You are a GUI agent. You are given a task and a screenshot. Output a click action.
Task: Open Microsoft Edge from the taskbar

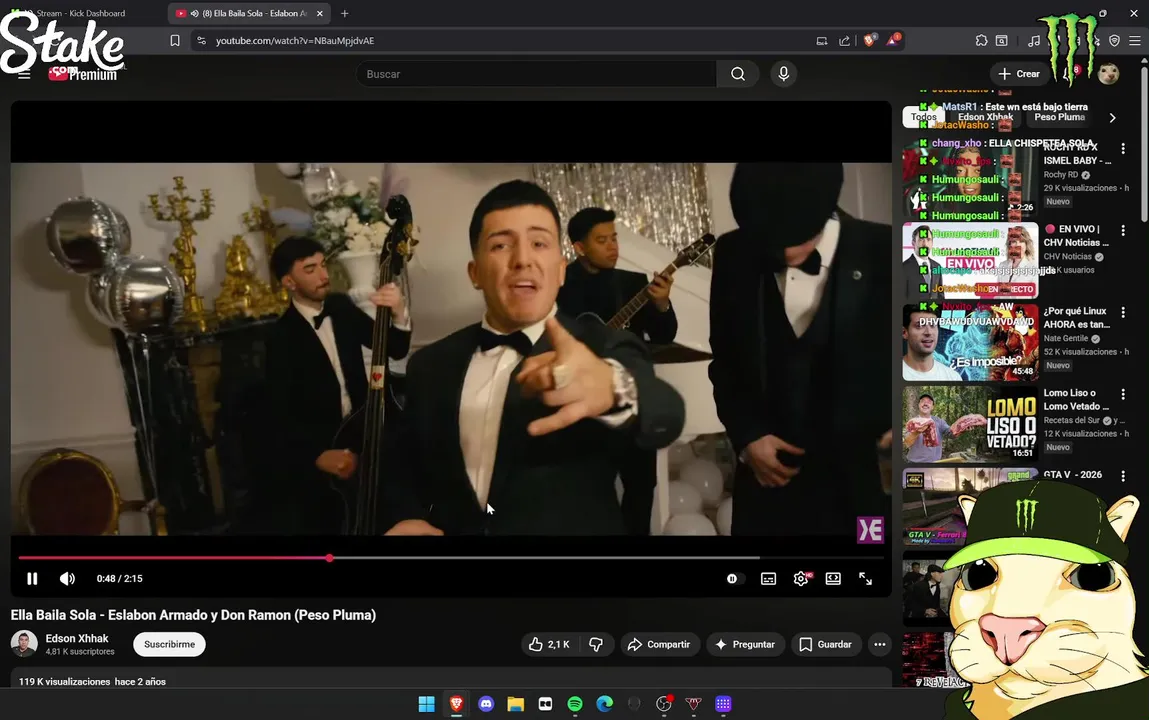(x=605, y=704)
